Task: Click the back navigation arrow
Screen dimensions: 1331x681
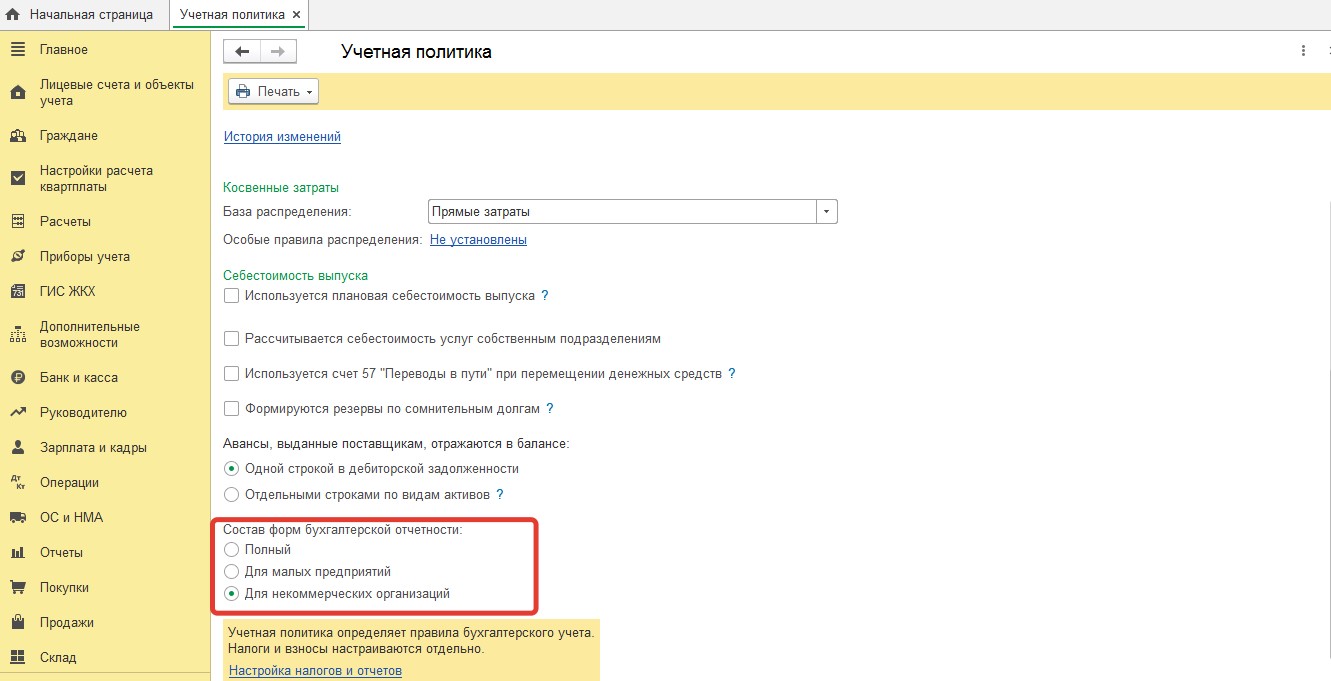Action: coord(242,51)
